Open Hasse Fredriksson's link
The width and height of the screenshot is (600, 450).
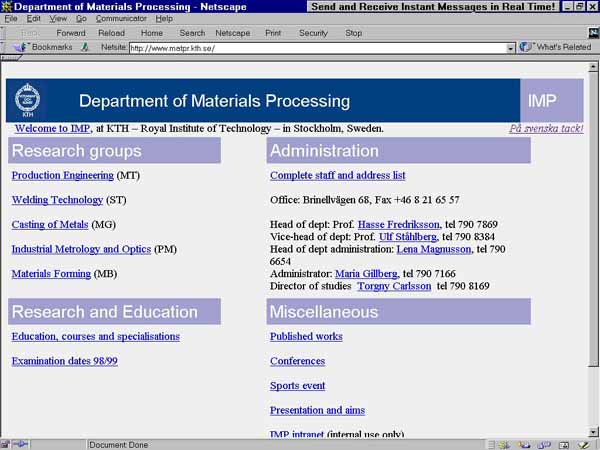[x=399, y=224]
